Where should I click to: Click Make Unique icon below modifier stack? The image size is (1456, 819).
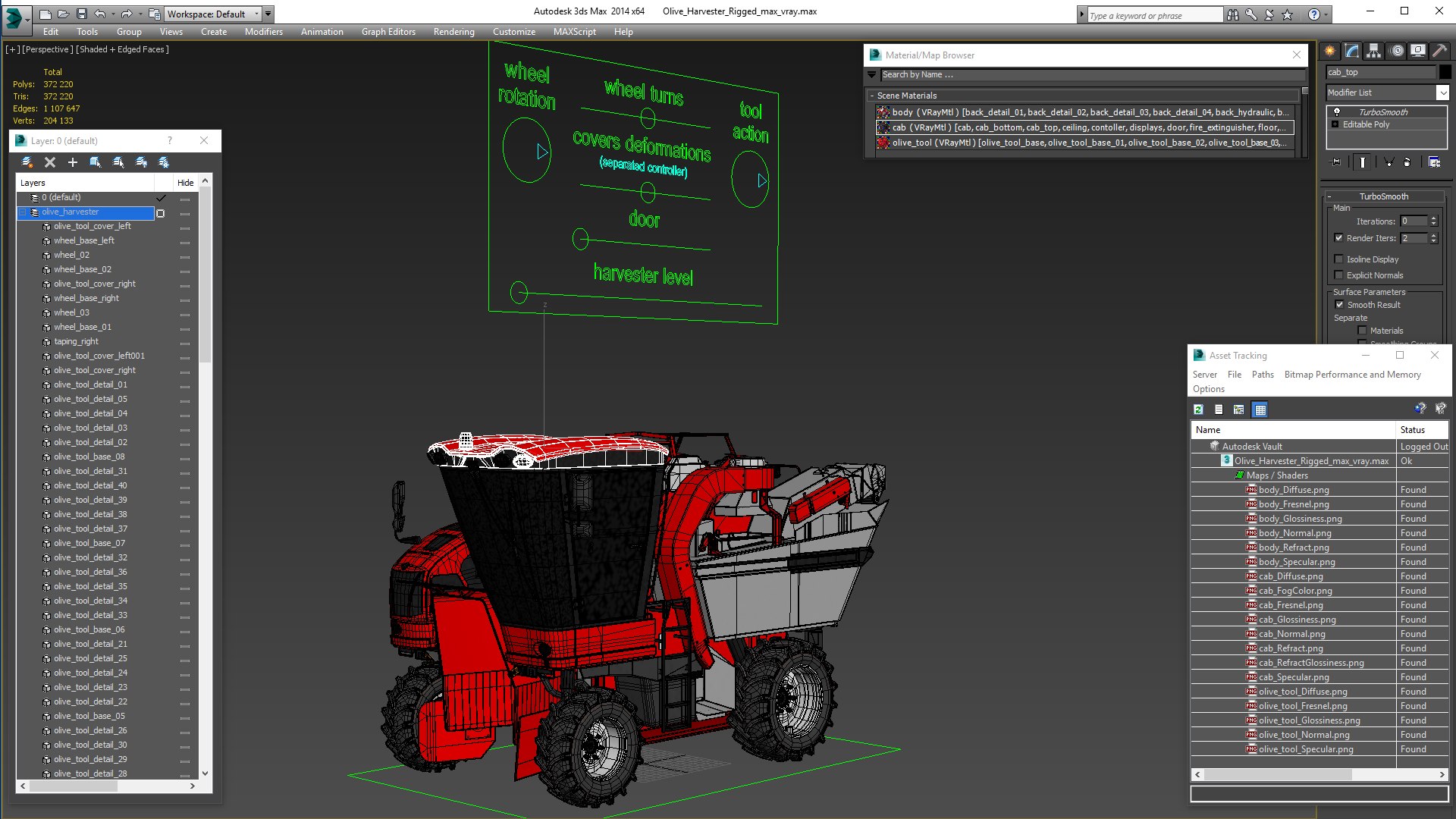click(x=1389, y=162)
